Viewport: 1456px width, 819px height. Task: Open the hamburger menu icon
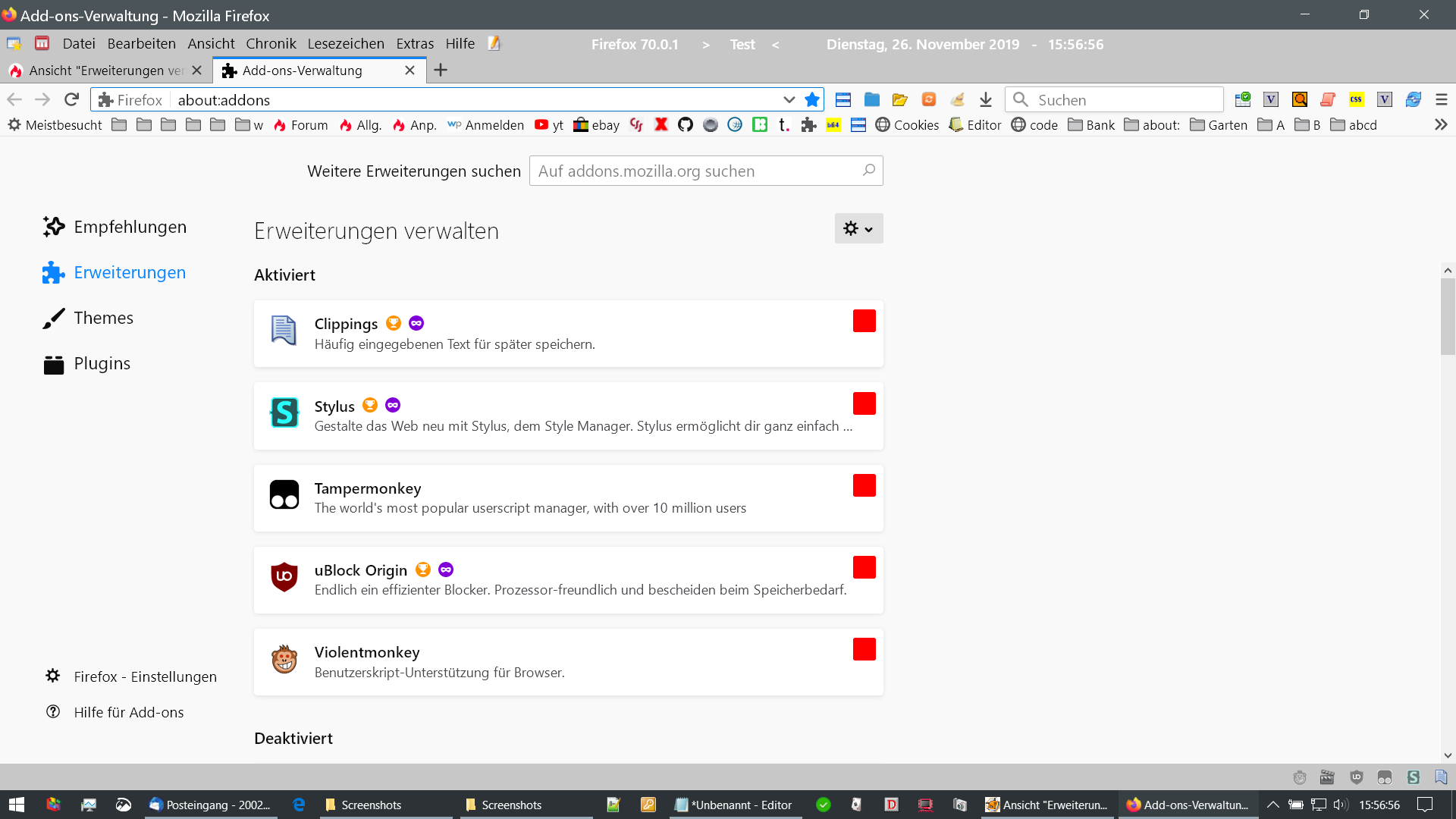click(1442, 99)
